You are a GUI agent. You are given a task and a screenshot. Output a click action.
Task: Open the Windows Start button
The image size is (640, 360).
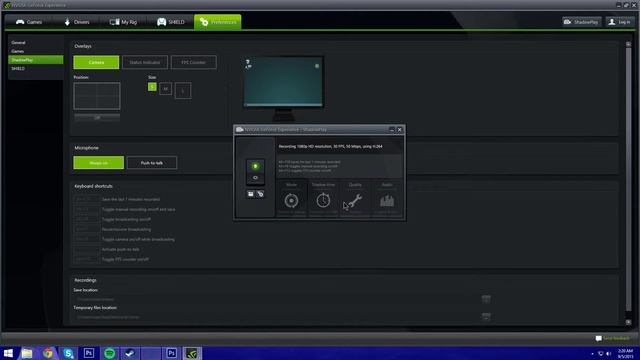pos(8,353)
